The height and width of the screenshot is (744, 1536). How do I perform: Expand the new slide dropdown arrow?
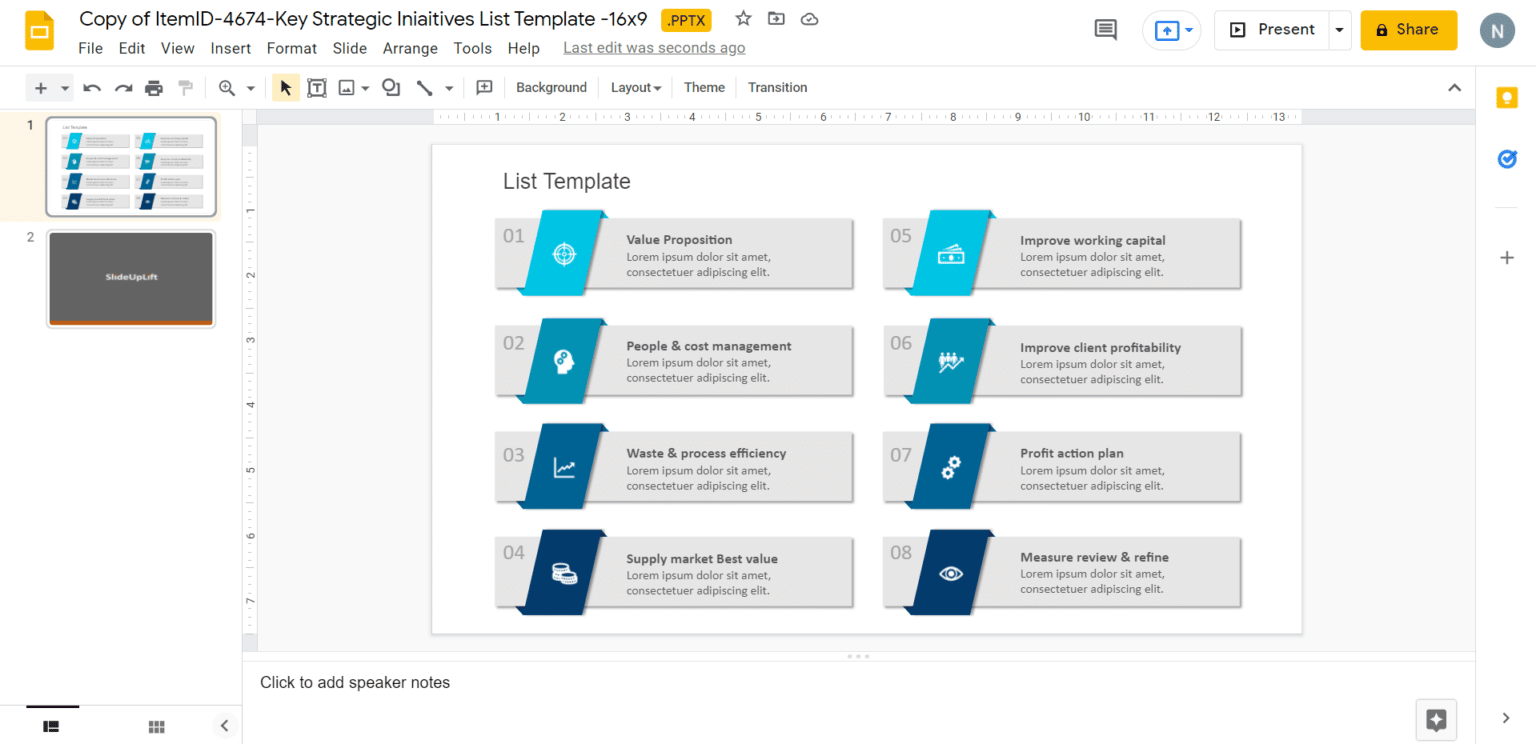(65, 88)
